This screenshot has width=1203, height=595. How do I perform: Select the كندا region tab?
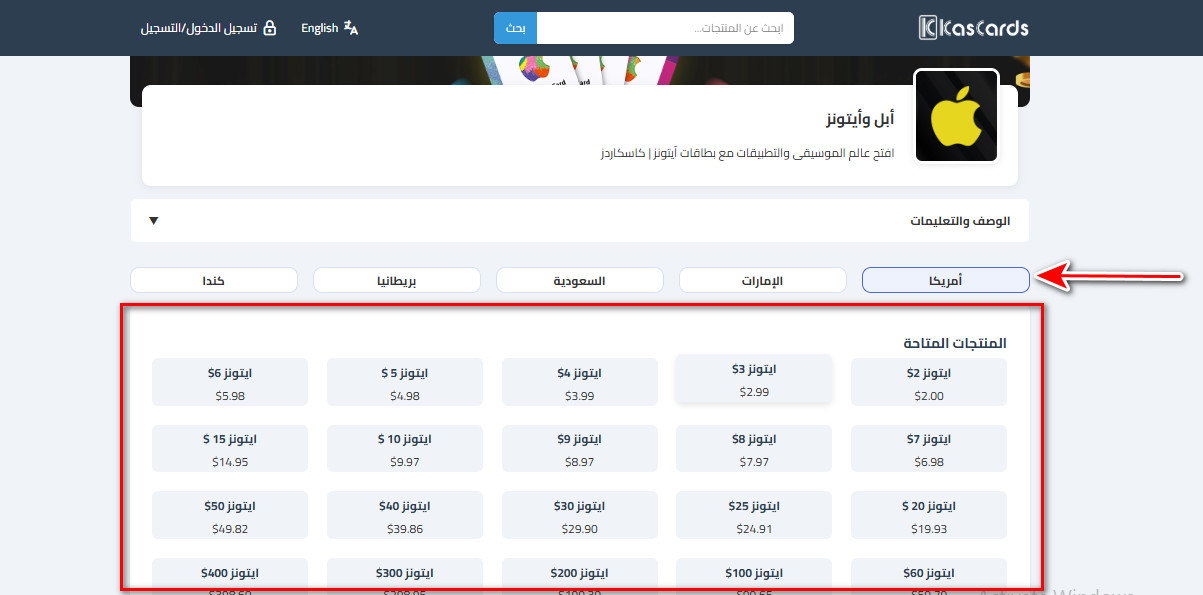pos(213,280)
